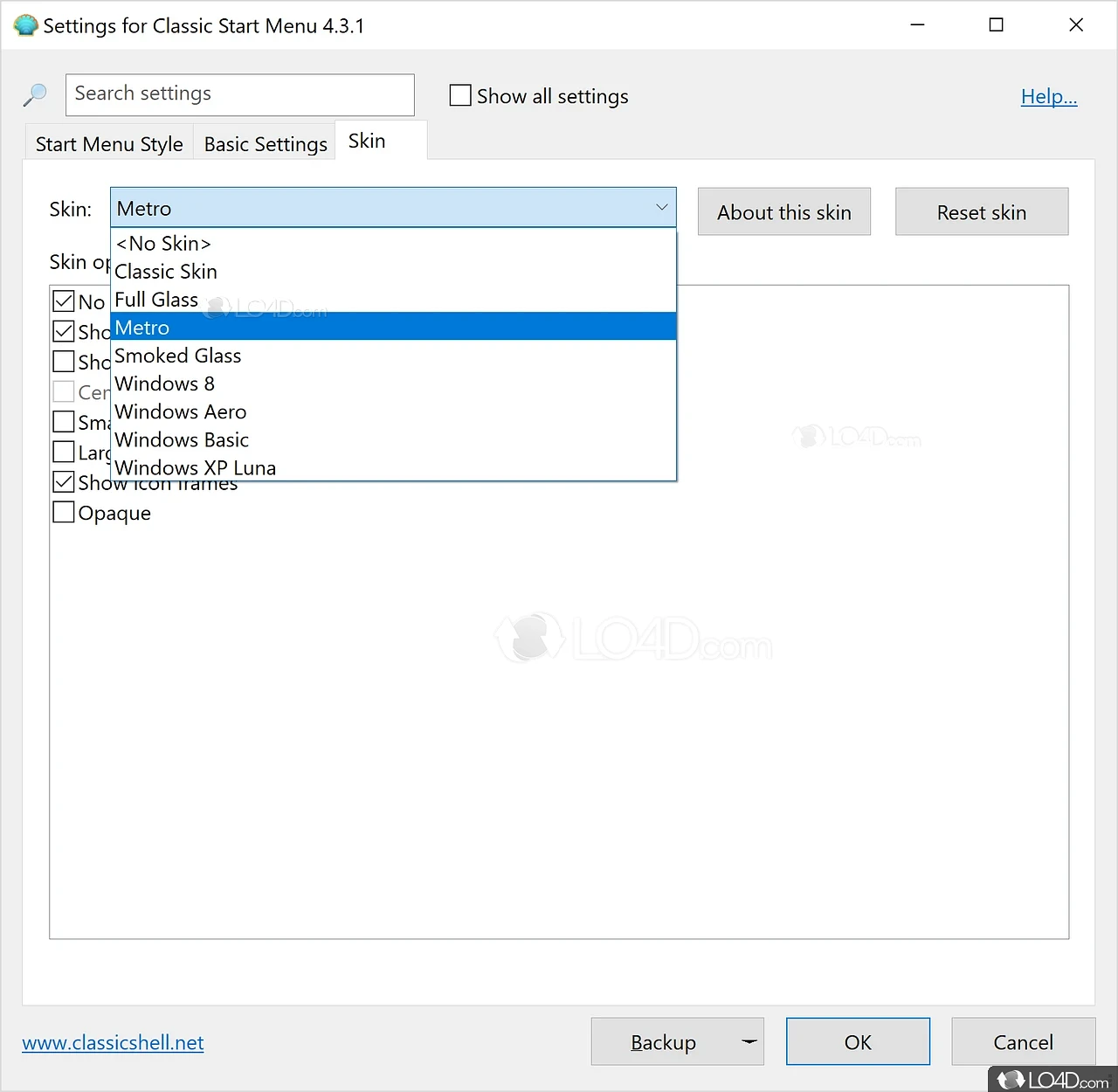Screen dimensions: 1118x1092
Task: Open the Help link
Action: 1049,96
